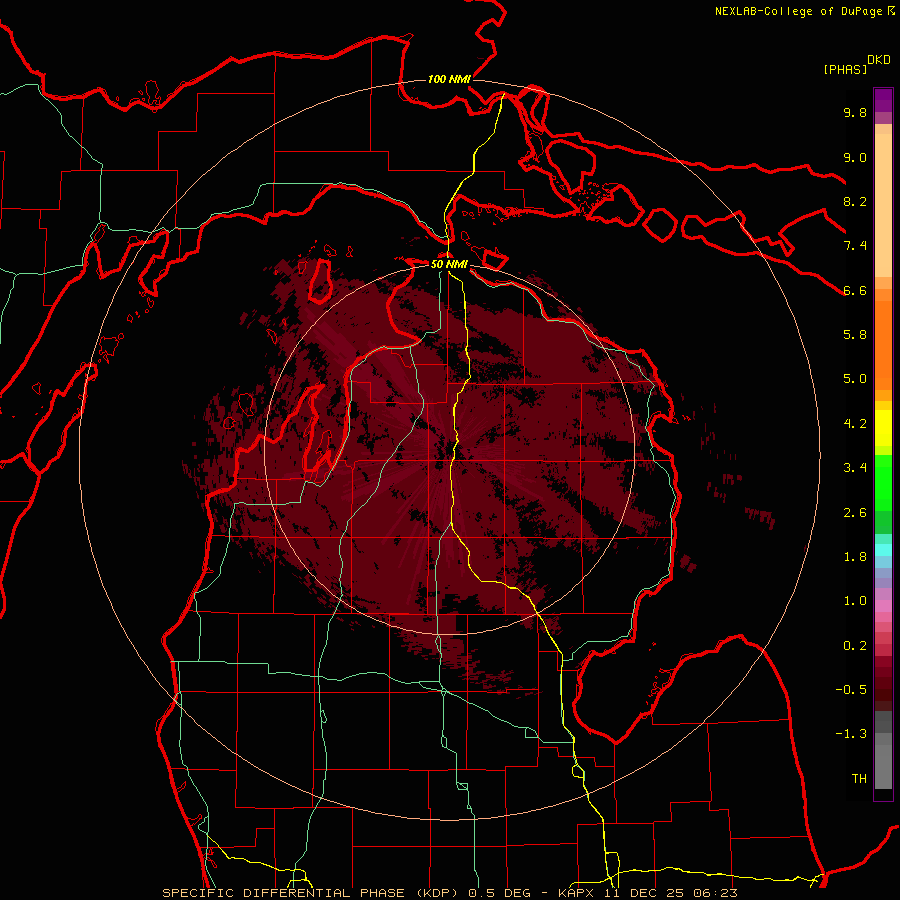900x900 pixels.
Task: Click the SPECIFIC DIFFERENTIAL PHASE (KDP) caption
Action: [311, 893]
